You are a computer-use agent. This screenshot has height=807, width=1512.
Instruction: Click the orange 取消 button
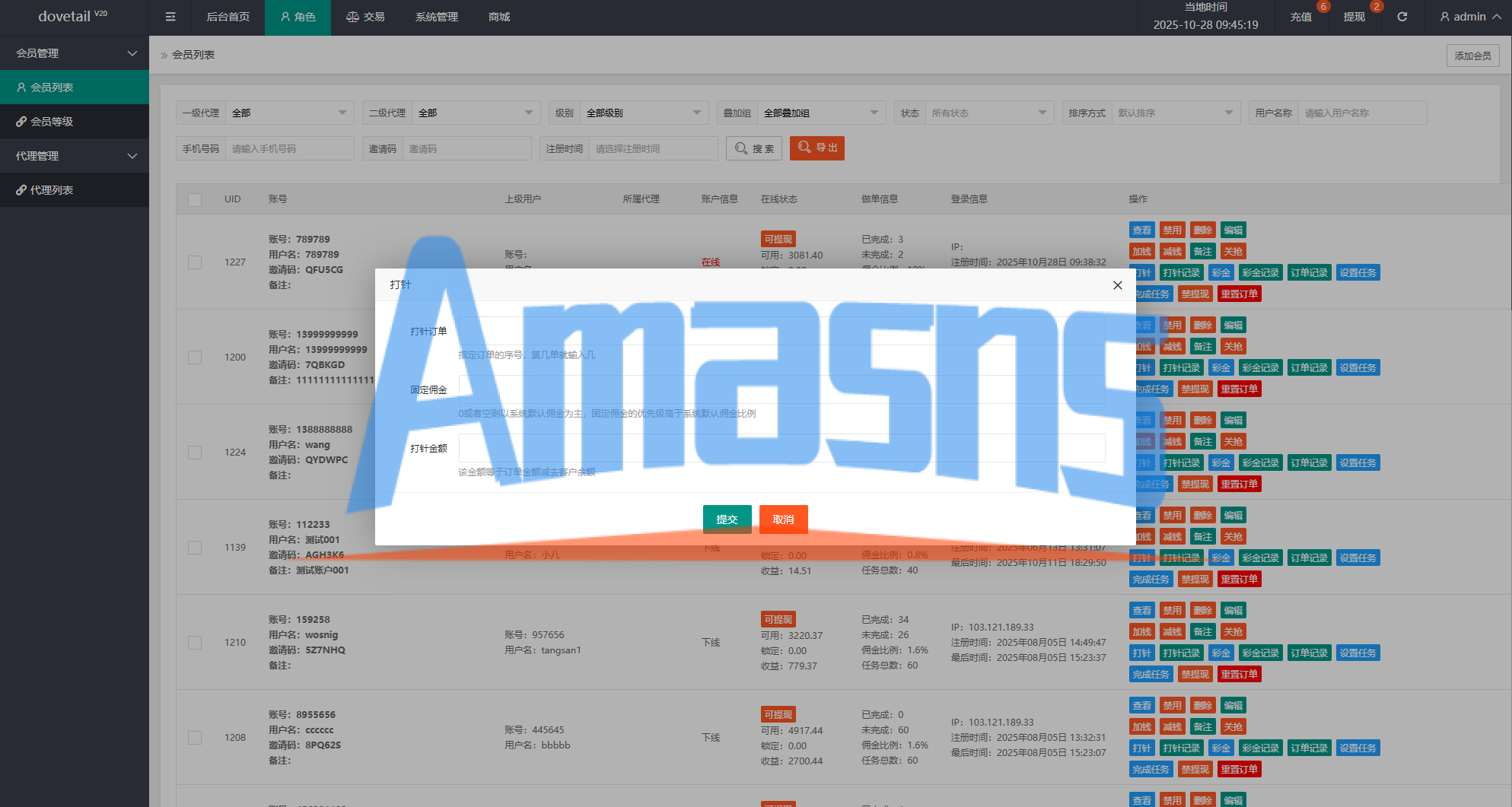coord(783,519)
